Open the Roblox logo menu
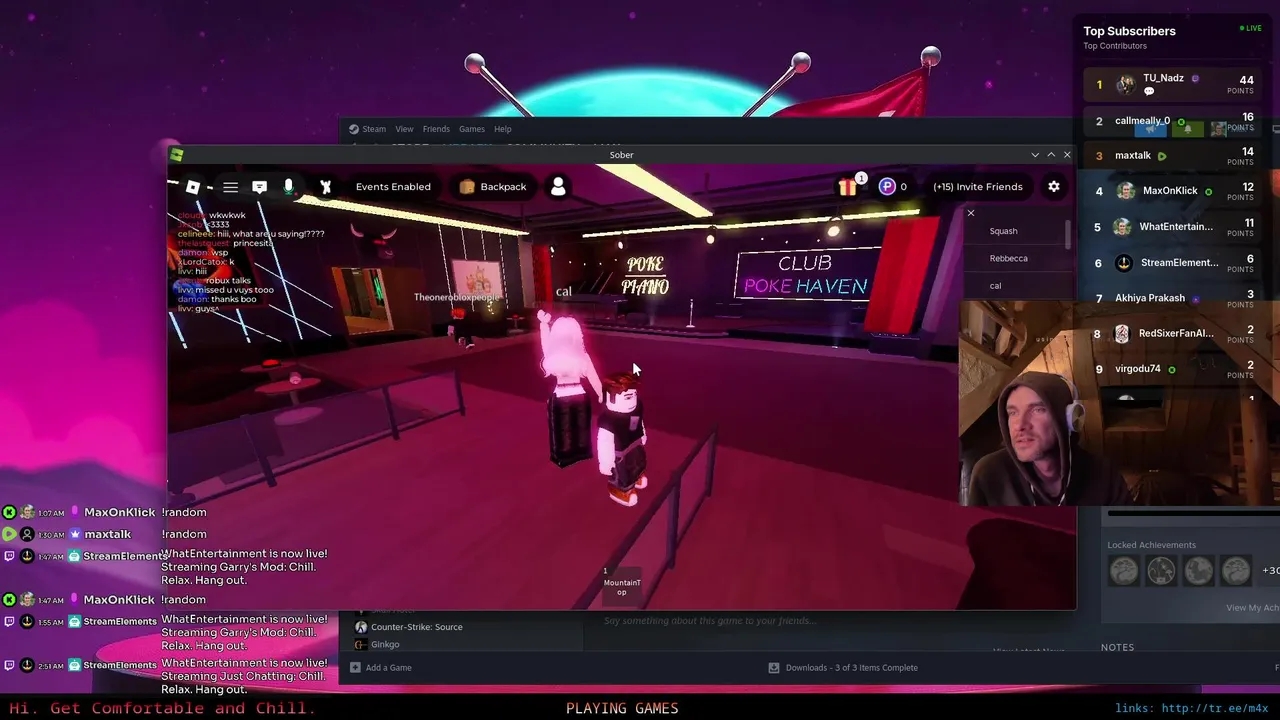1280x720 pixels. pyautogui.click(x=192, y=187)
